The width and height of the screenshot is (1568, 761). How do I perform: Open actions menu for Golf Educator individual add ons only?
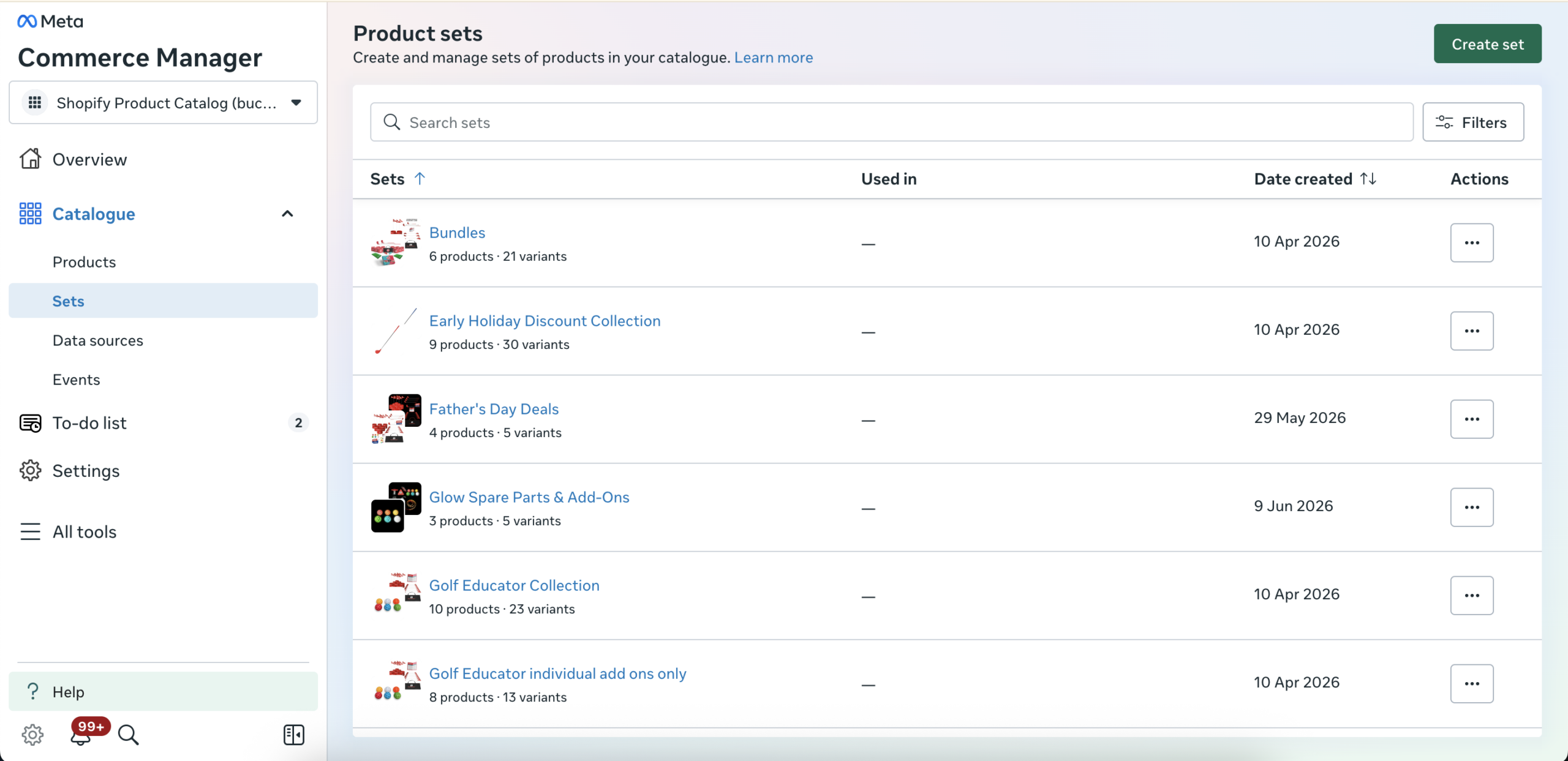(1472, 684)
